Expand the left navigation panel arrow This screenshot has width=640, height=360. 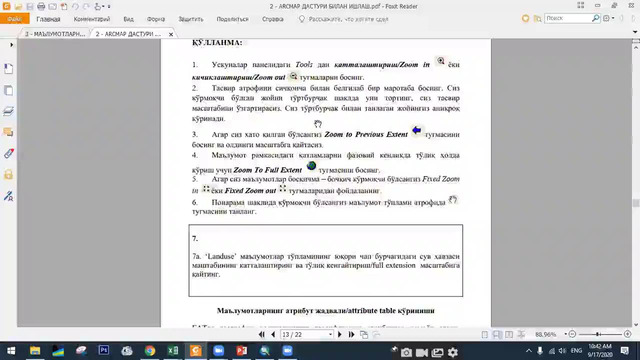[11, 44]
